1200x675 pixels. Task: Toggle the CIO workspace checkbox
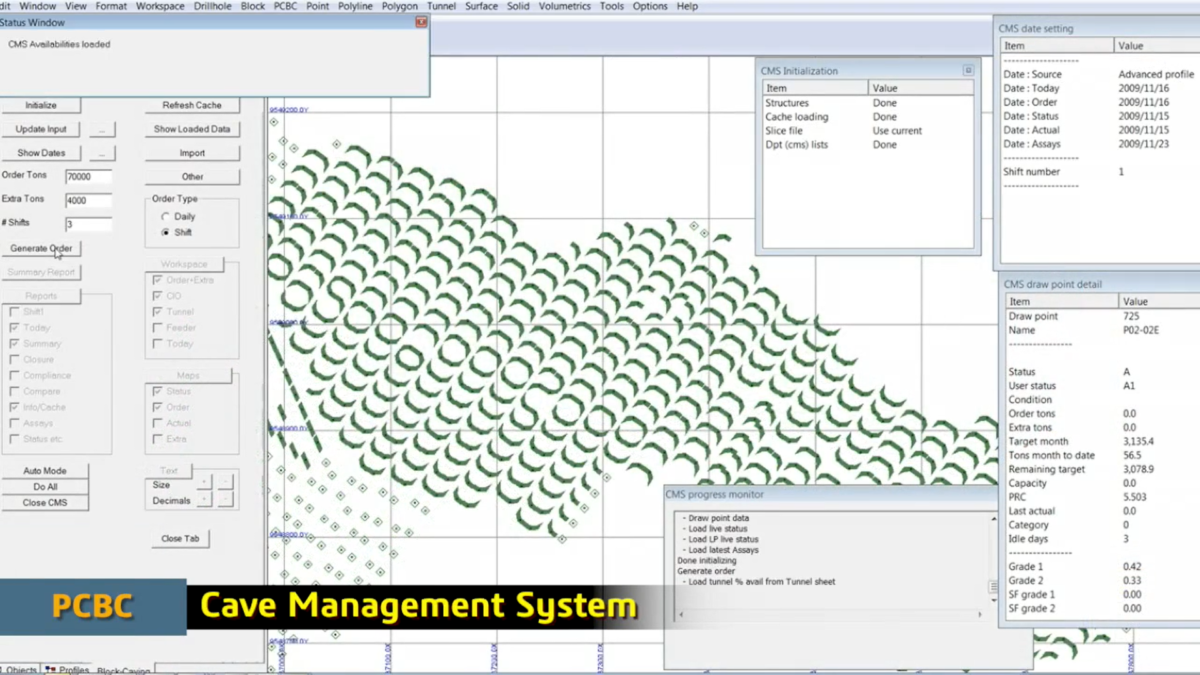pos(157,296)
